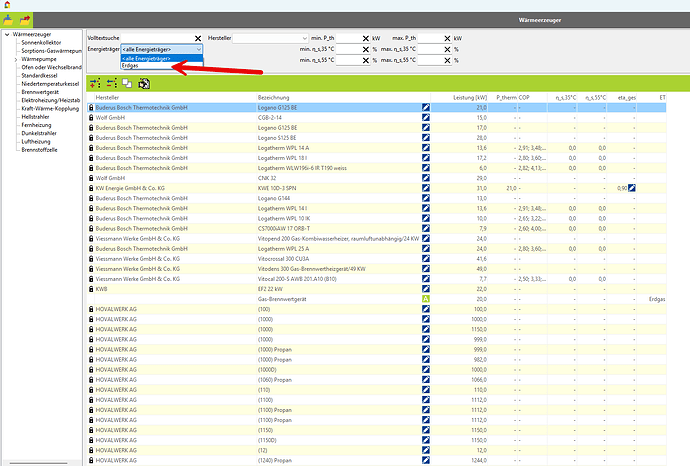The width and height of the screenshot is (690, 466).
Task: Open edit pencil for KWE 10D-3 SPN designation
Action: coord(426,188)
